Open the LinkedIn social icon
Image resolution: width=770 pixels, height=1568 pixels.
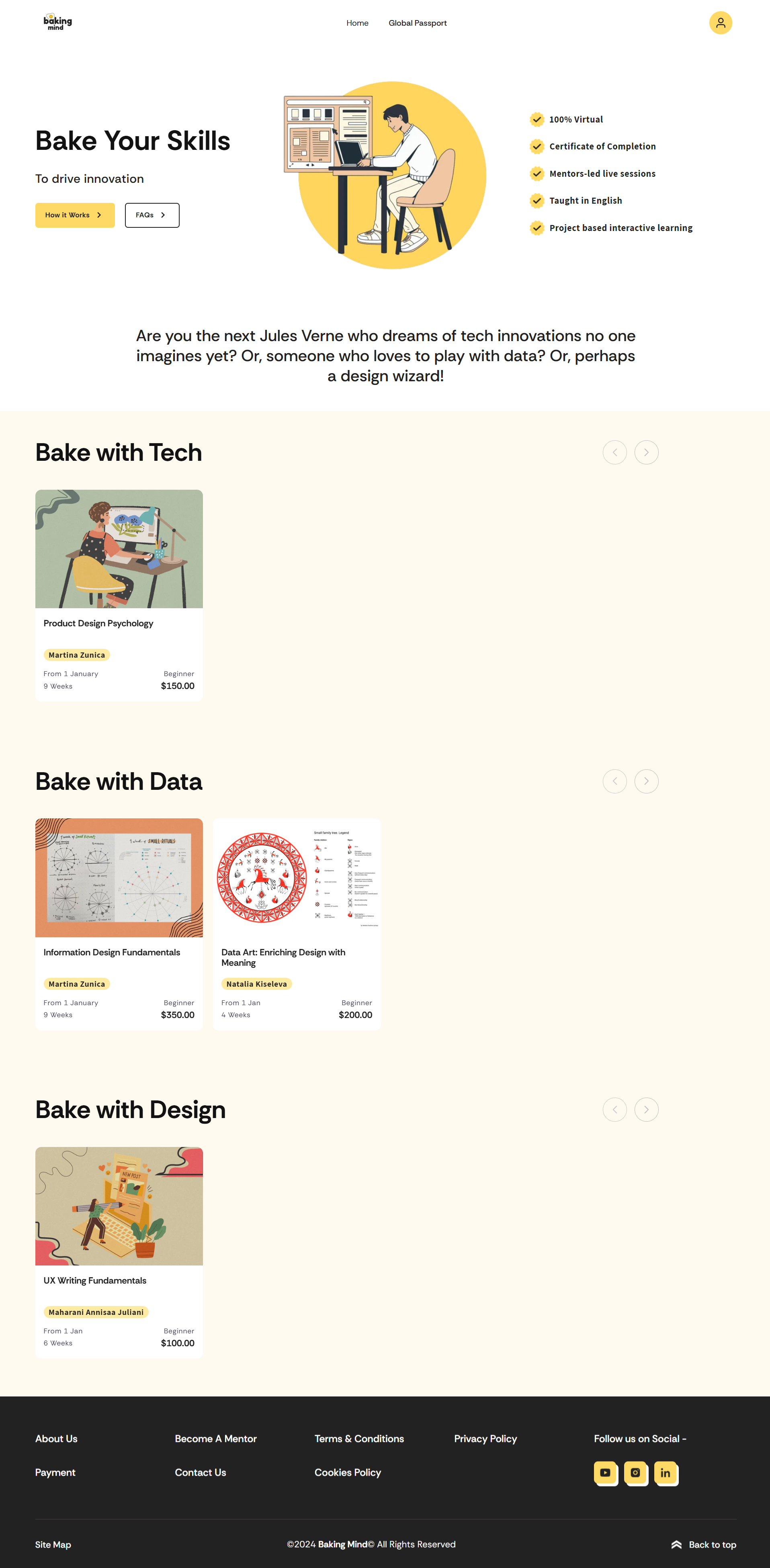click(x=665, y=1472)
